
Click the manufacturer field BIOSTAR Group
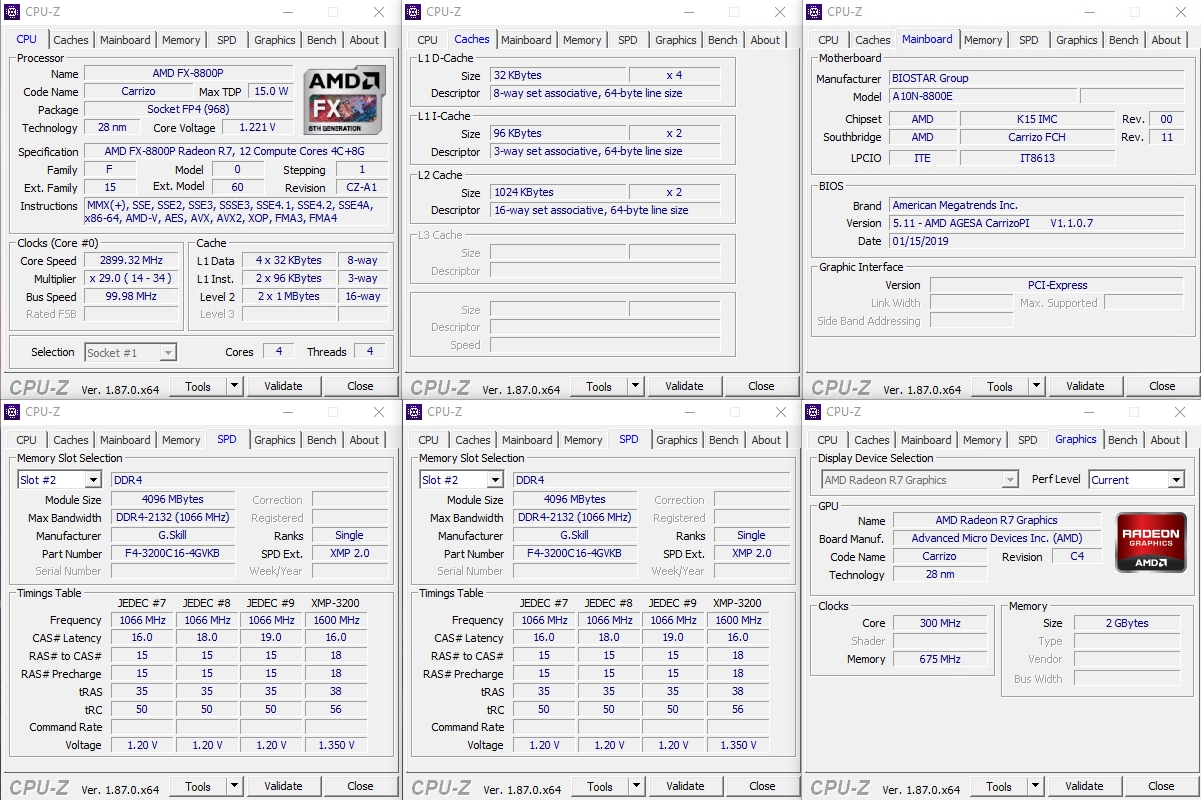click(x=1038, y=78)
